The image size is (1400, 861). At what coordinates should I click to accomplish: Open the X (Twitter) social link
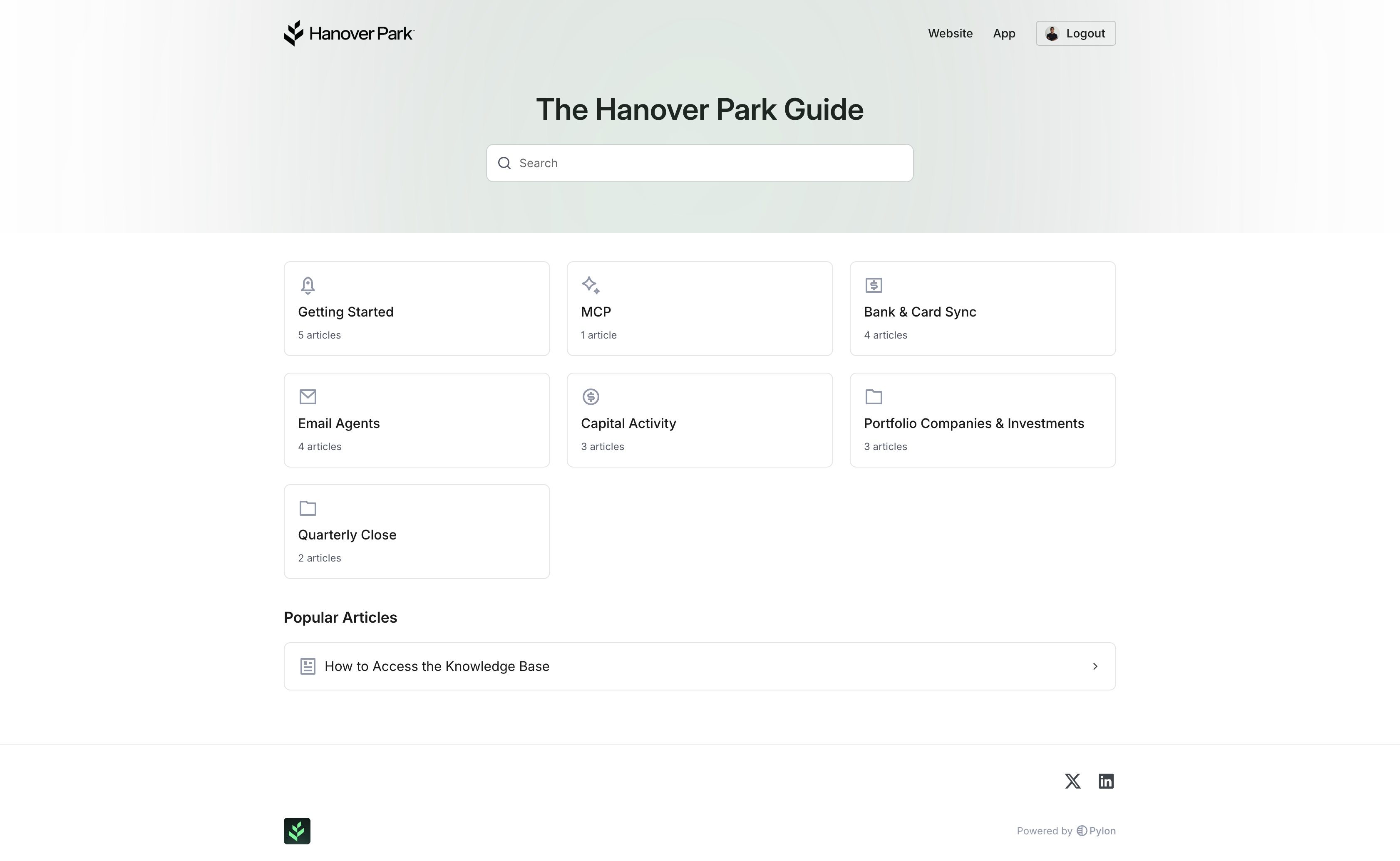[x=1072, y=781]
